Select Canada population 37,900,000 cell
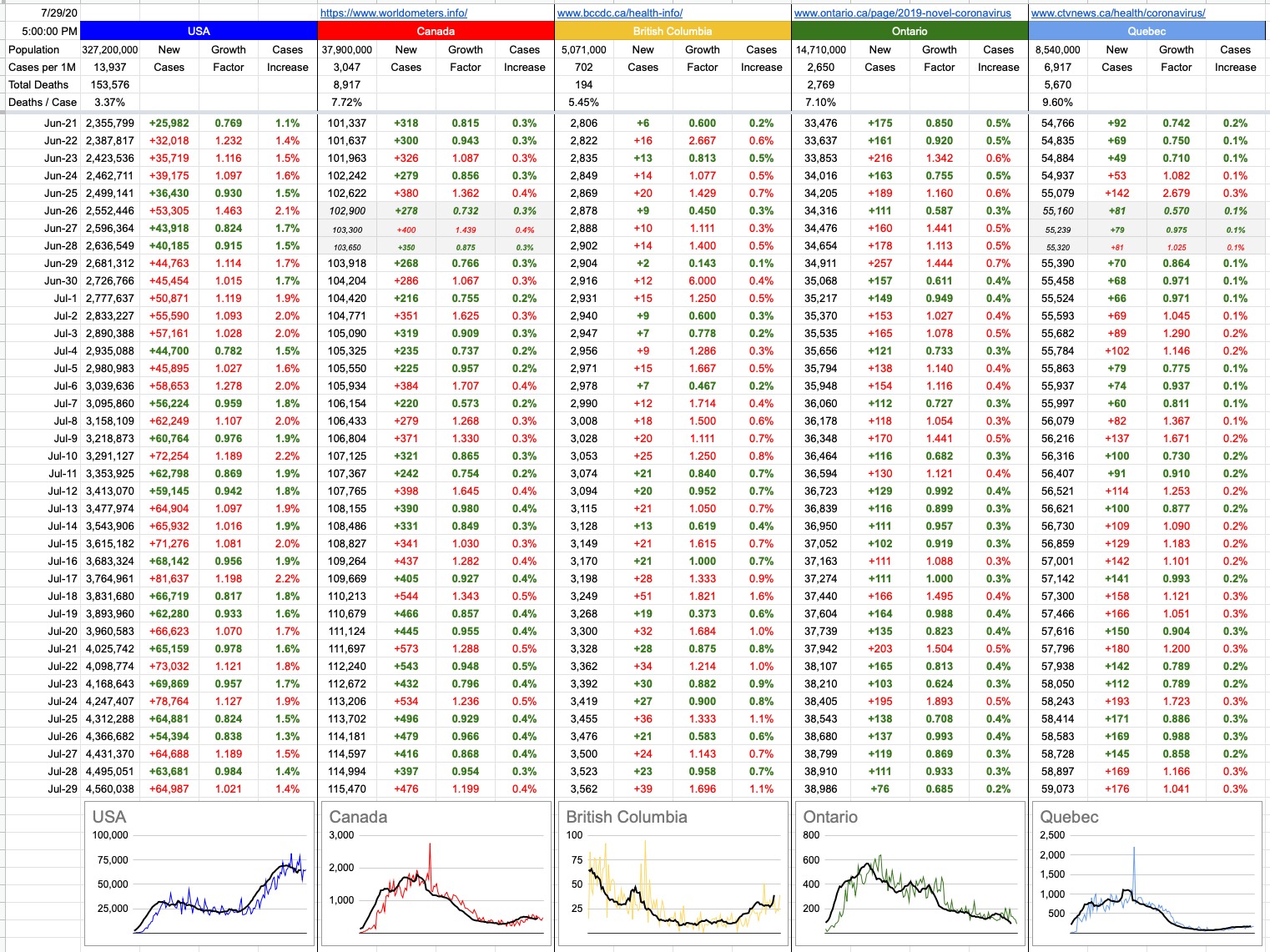Screen dimensions: 1270x952 pos(347,49)
